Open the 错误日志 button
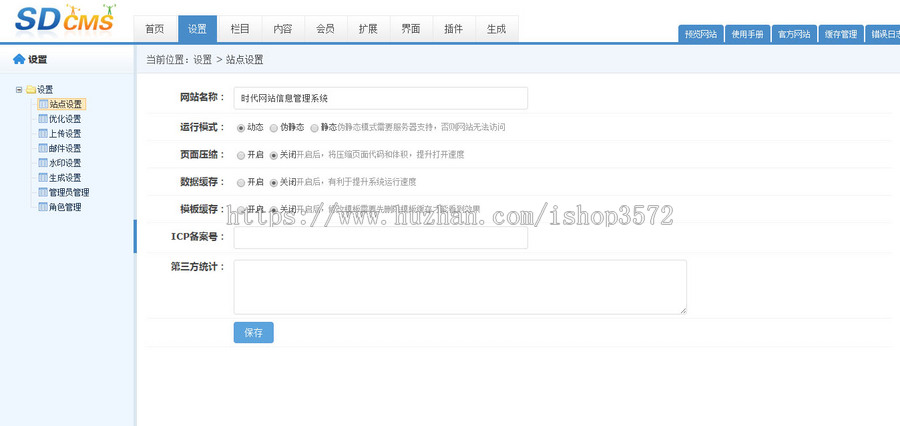The image size is (900, 426). [x=883, y=34]
